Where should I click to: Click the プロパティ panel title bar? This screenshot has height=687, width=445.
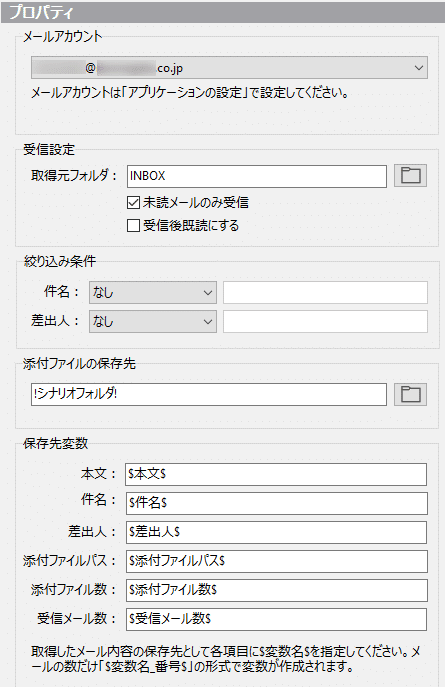(x=222, y=12)
